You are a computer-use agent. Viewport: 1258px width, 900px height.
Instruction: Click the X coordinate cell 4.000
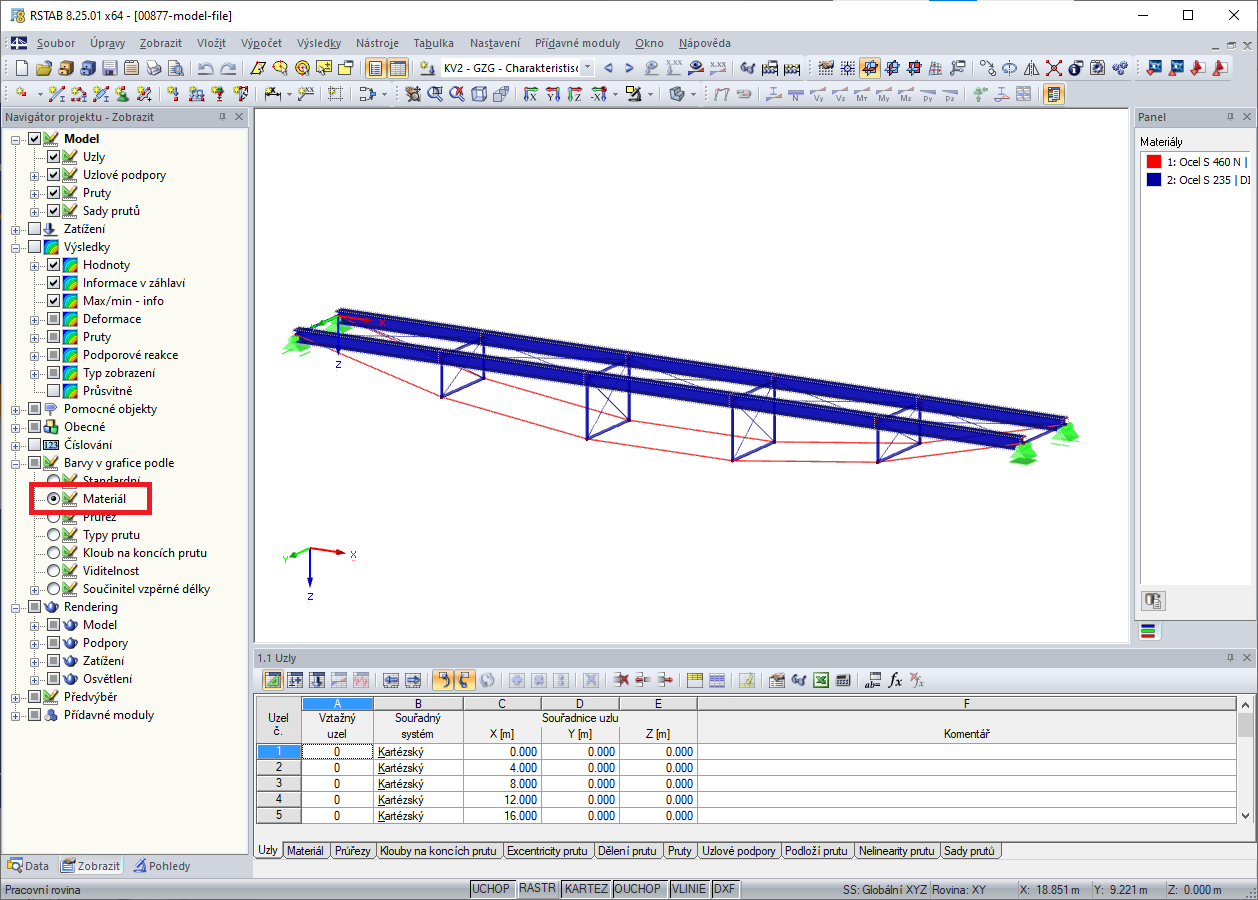pyautogui.click(x=502, y=768)
